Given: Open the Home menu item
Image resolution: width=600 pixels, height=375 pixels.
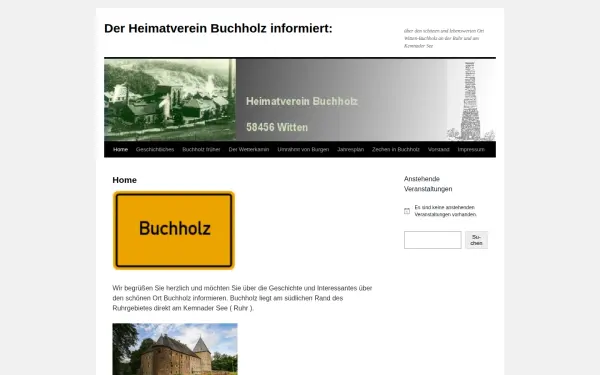Looking at the screenshot, I should coord(120,150).
